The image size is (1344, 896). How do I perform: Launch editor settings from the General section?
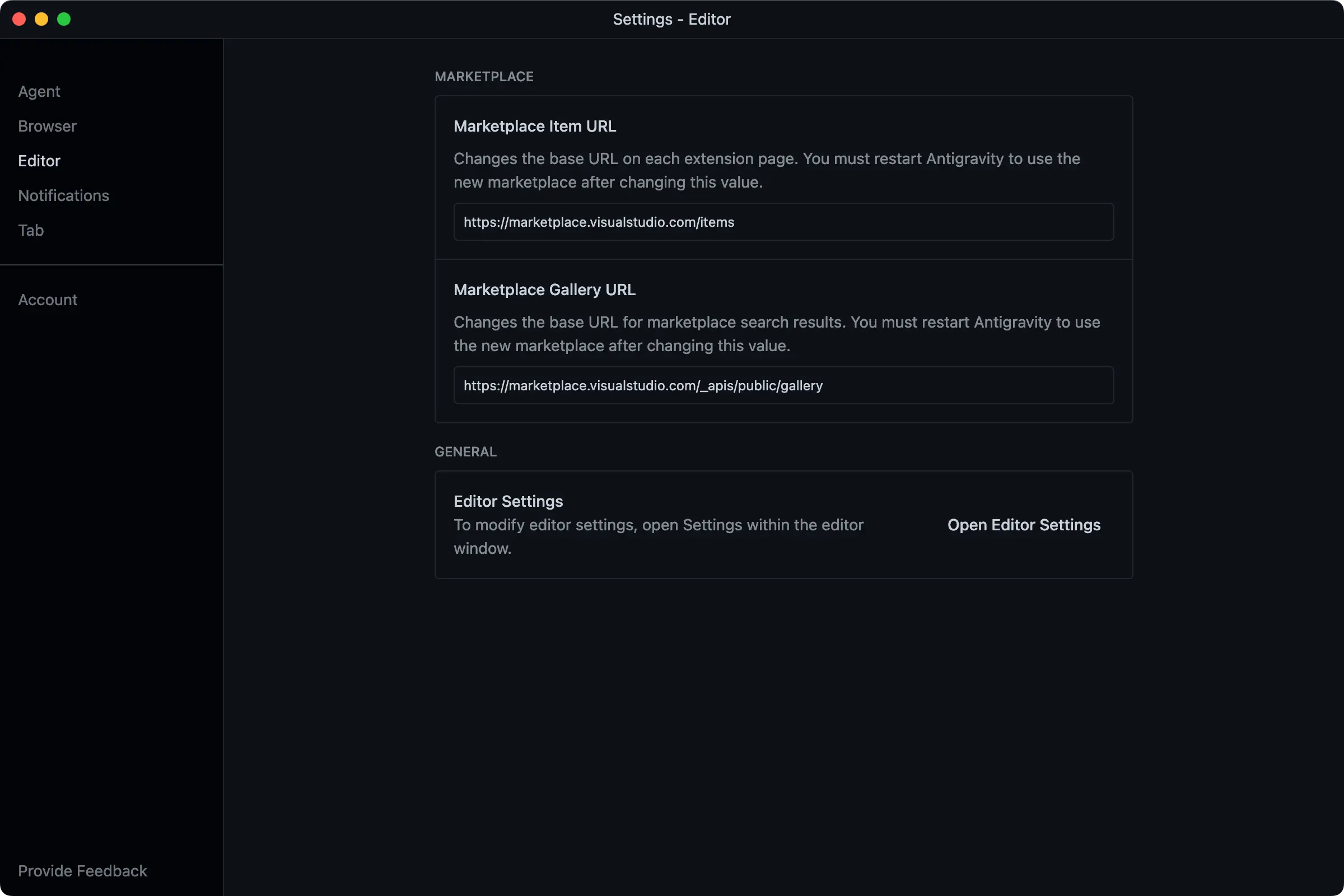(x=1024, y=525)
